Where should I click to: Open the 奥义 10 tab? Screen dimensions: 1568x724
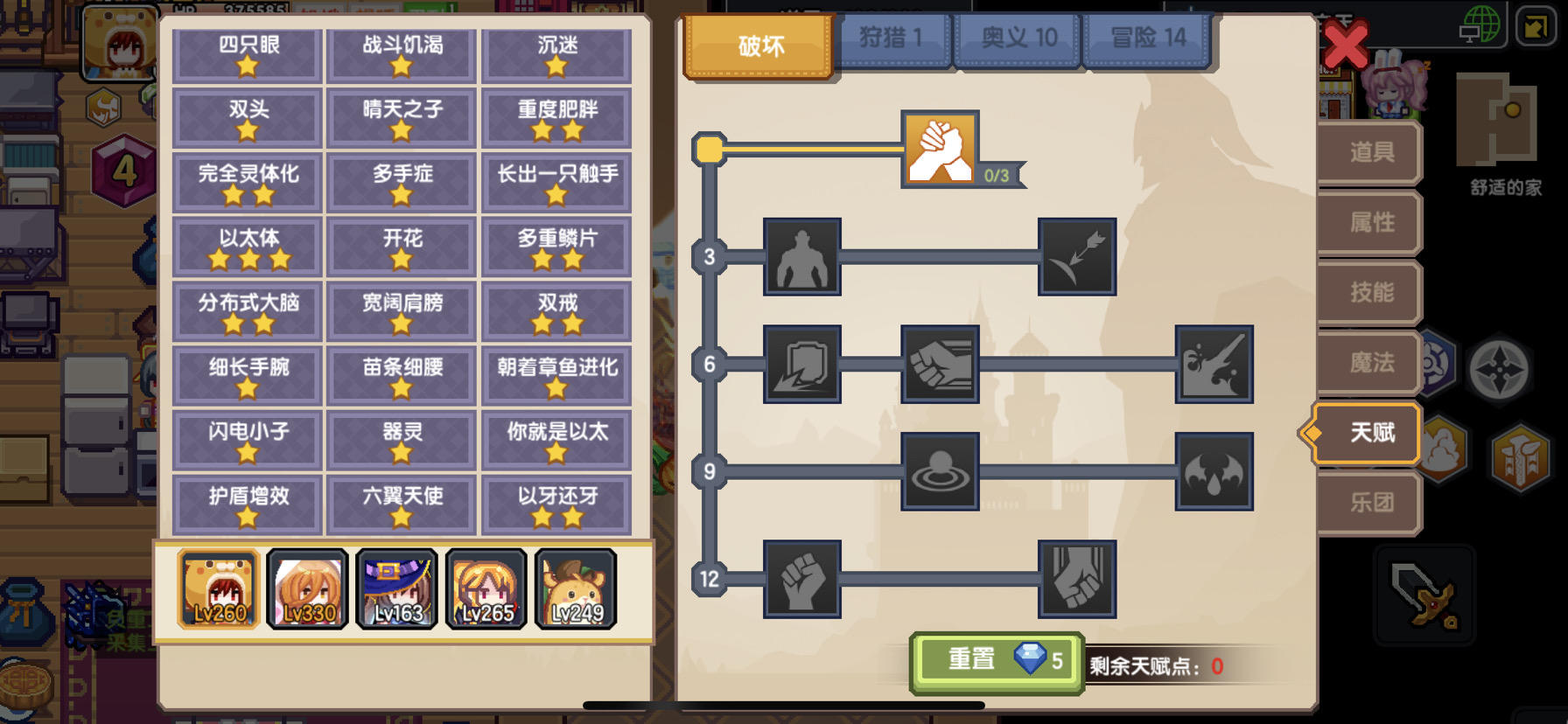tap(1018, 38)
